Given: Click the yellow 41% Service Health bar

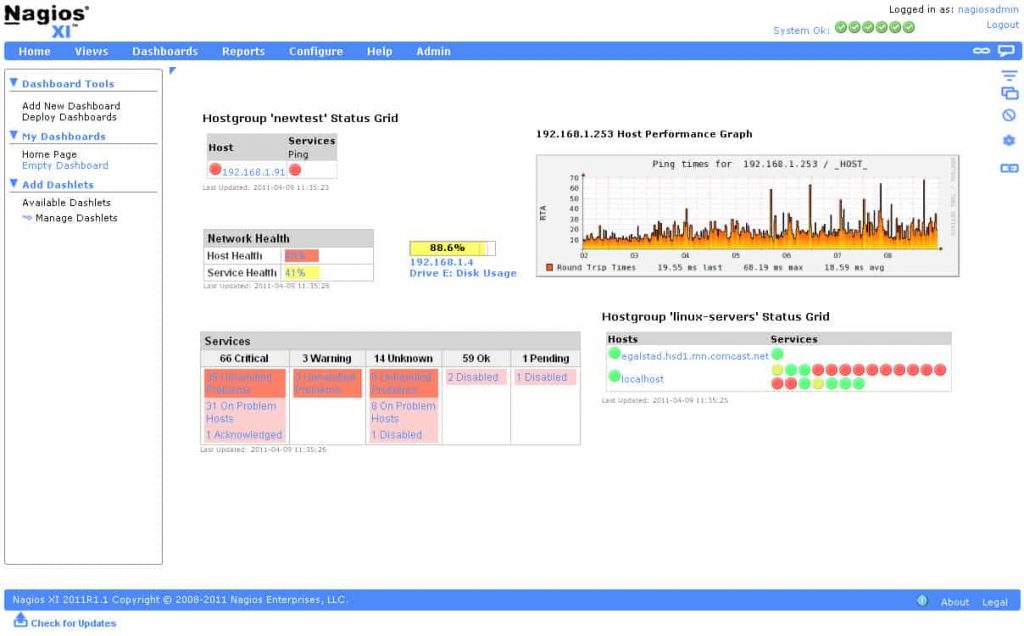Looking at the screenshot, I should pos(301,272).
